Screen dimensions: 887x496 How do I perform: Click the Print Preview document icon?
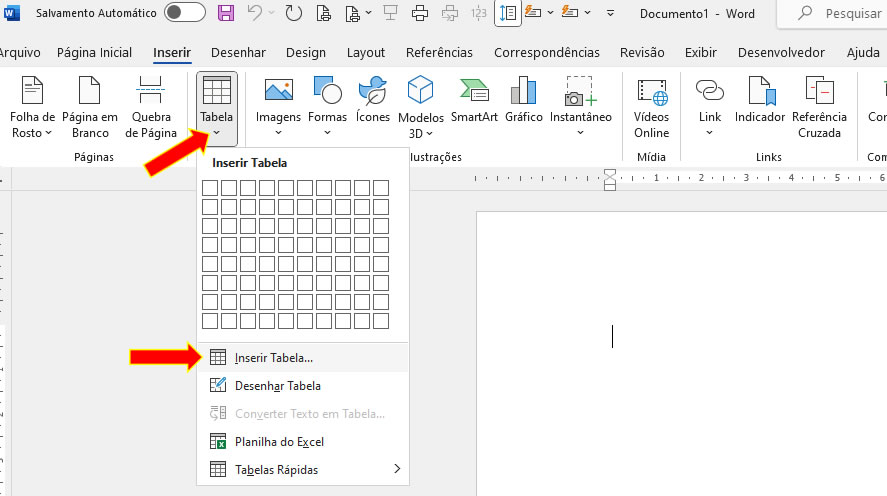324,12
